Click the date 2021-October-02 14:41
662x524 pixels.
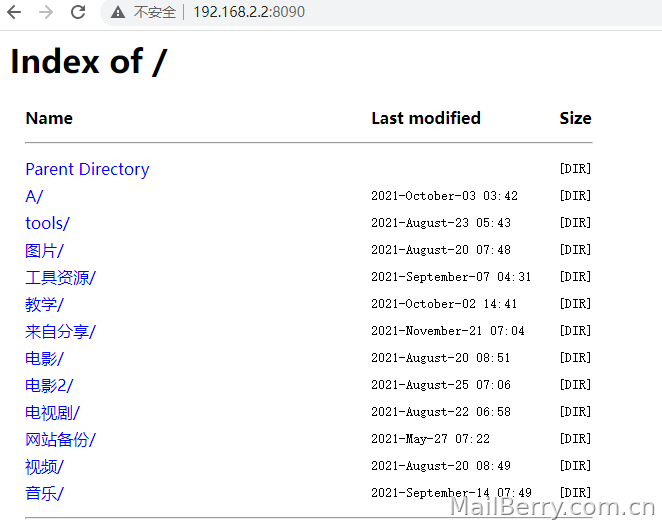[x=444, y=304]
